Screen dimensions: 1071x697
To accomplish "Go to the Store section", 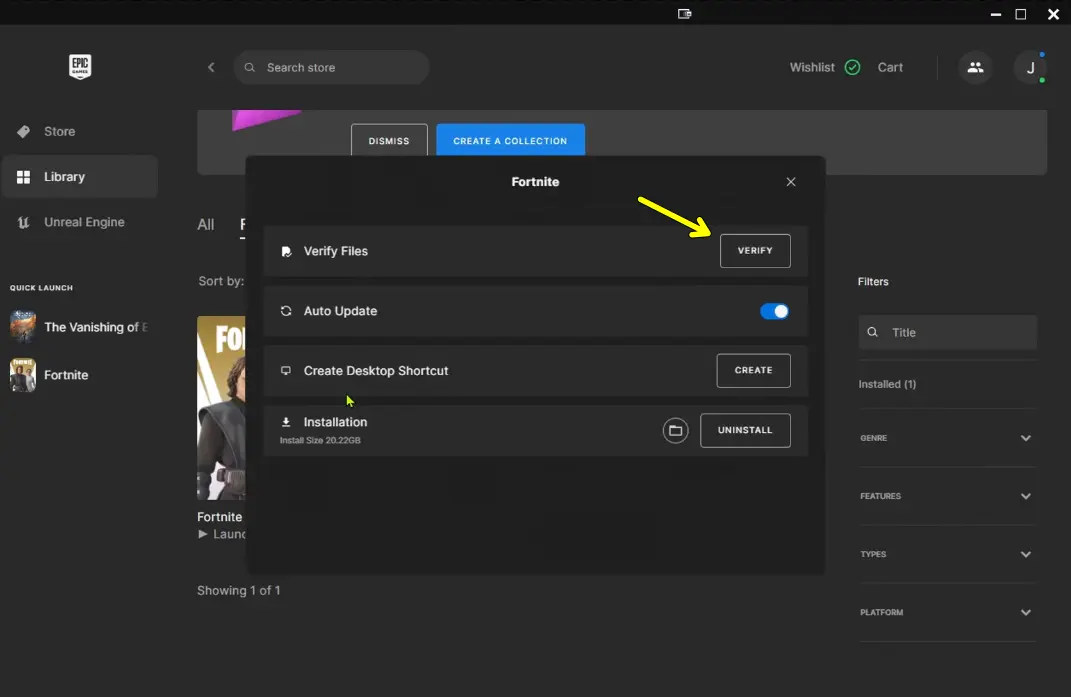I will point(59,132).
